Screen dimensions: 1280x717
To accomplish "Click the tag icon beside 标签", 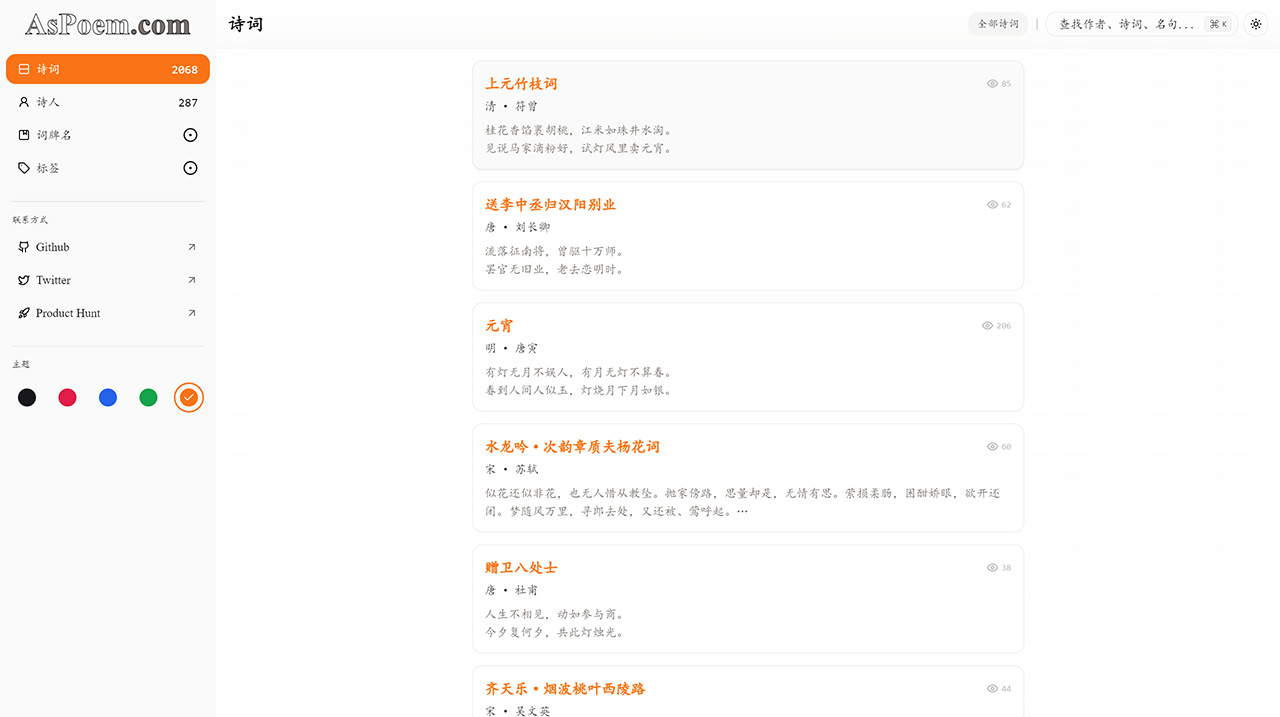I will click(x=24, y=168).
